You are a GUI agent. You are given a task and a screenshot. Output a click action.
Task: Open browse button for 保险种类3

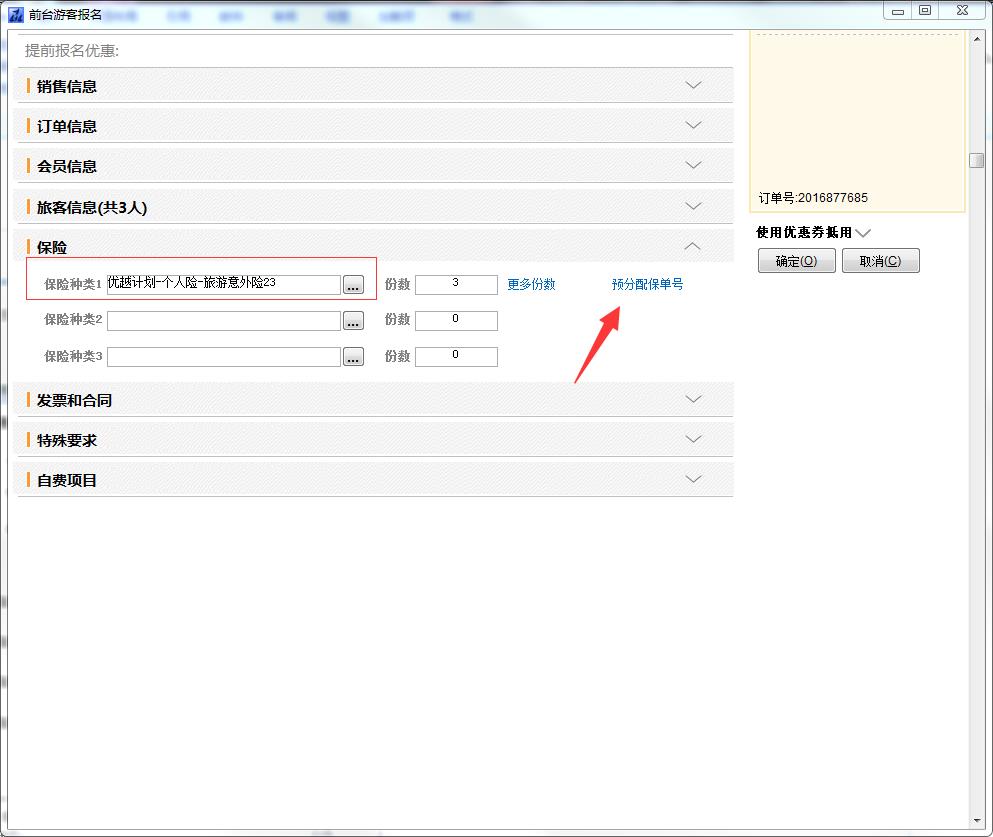pos(353,357)
